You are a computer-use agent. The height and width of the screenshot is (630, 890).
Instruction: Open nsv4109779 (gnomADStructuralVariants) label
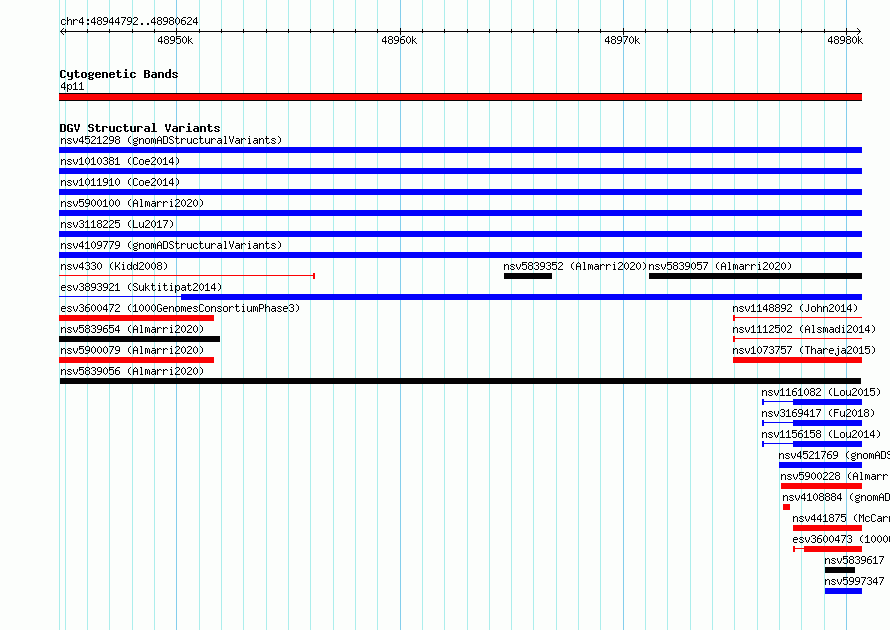(x=171, y=245)
